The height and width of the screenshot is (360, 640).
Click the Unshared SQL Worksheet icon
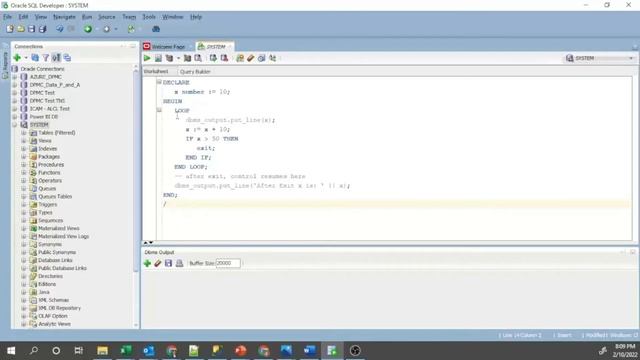(x=240, y=58)
